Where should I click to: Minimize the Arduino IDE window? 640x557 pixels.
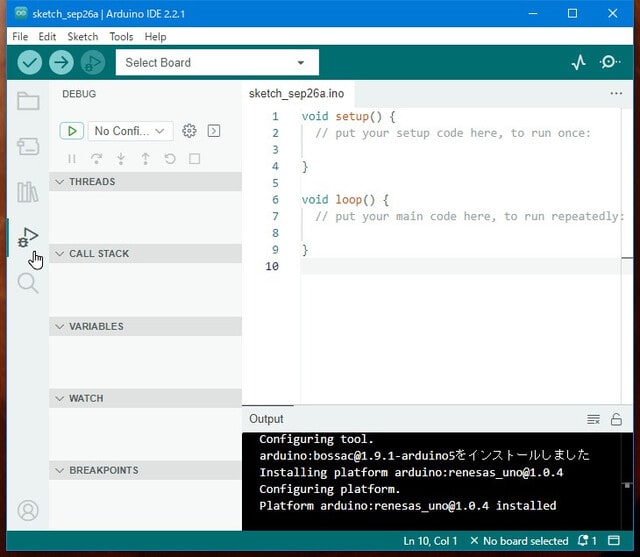pos(533,13)
